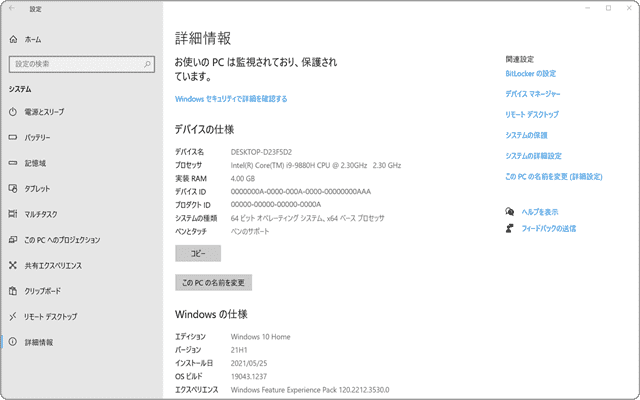The width and height of the screenshot is (640, 400).
Task: Open このPCの名前を変更 (詳細設定) link
Action: pos(554,177)
